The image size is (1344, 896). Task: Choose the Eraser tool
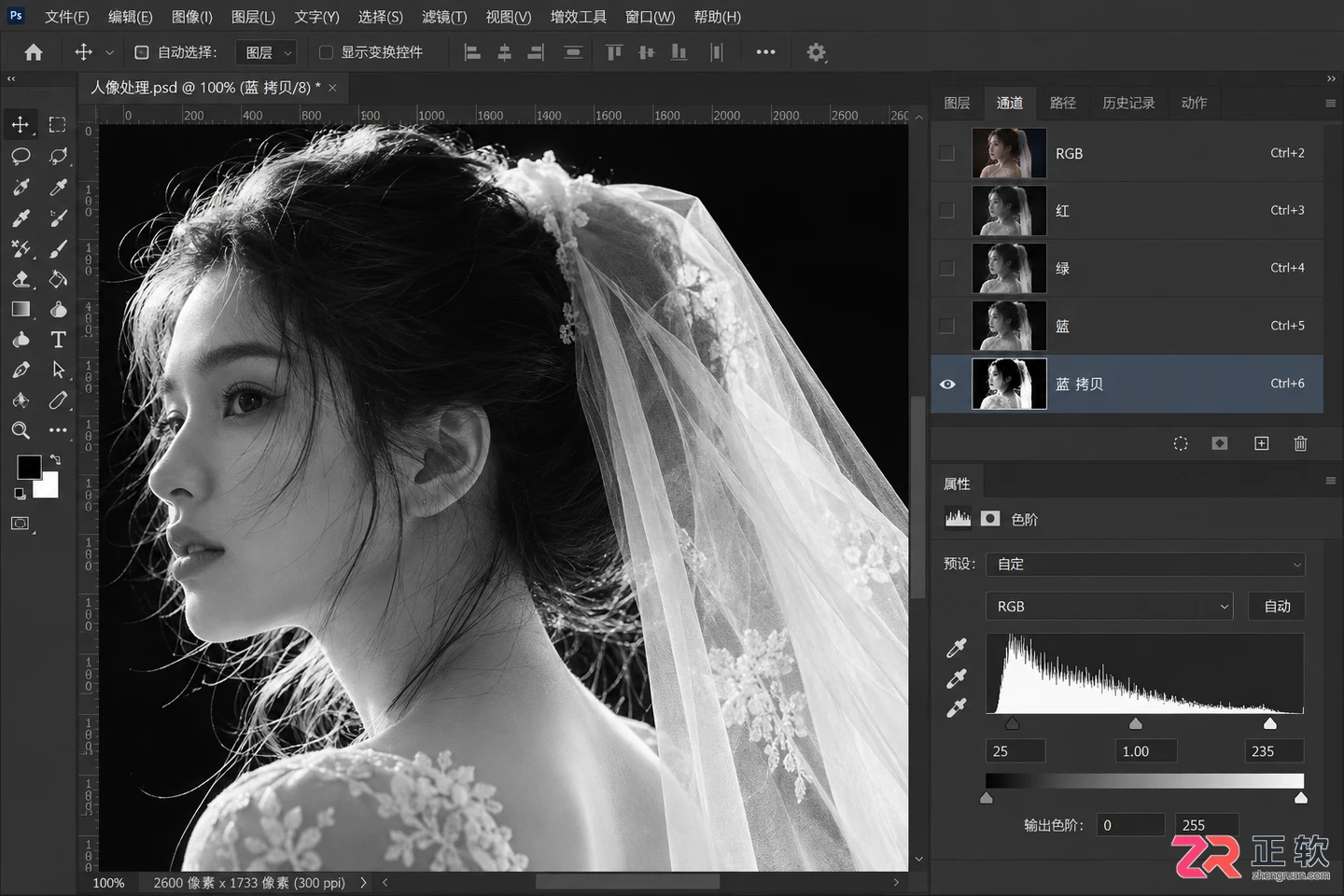coord(20,278)
